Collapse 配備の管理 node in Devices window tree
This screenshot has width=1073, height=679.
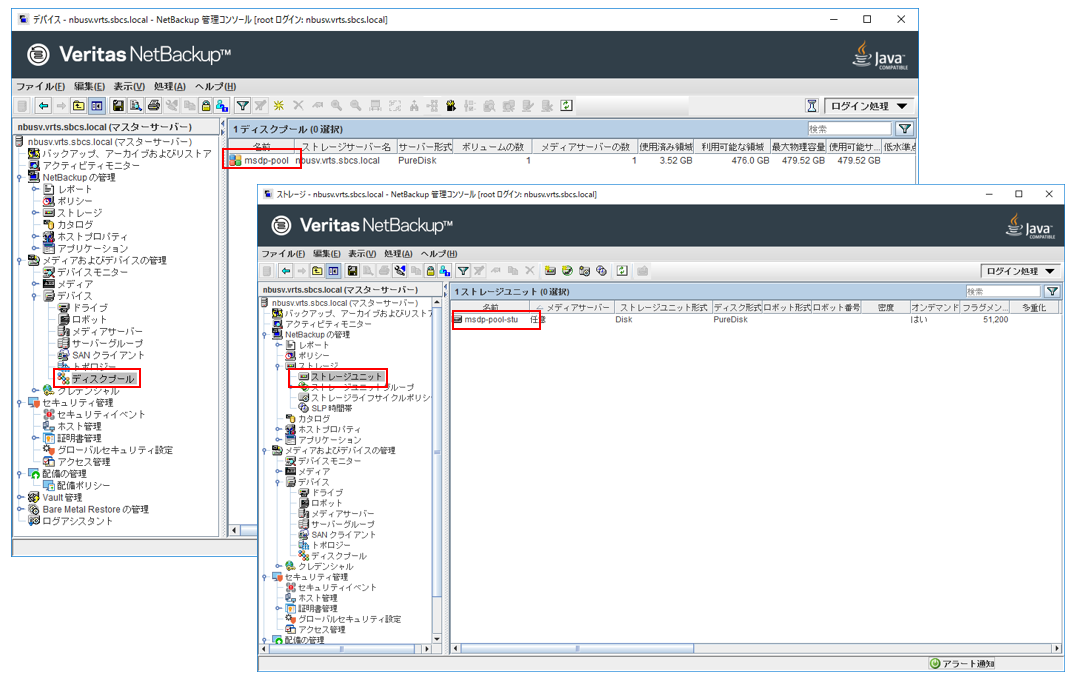click(x=19, y=474)
